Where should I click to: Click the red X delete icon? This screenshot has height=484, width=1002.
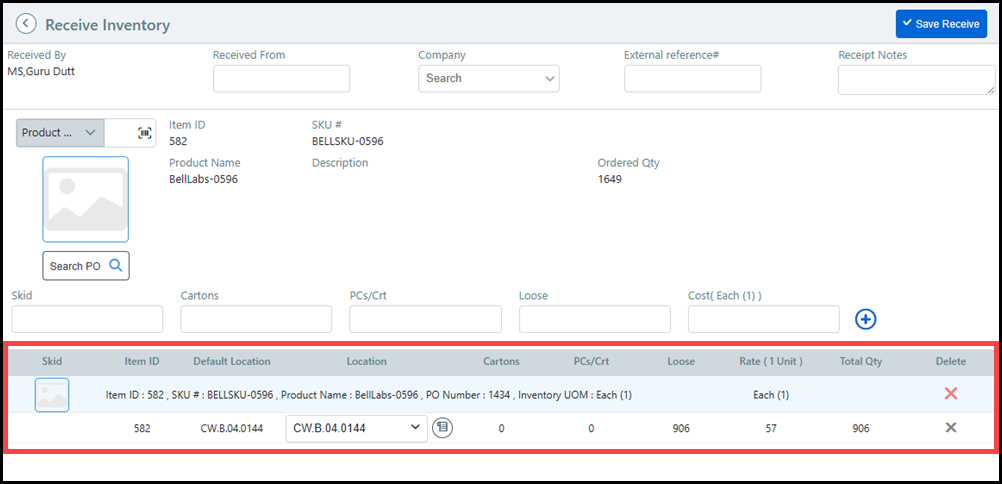(x=950, y=394)
